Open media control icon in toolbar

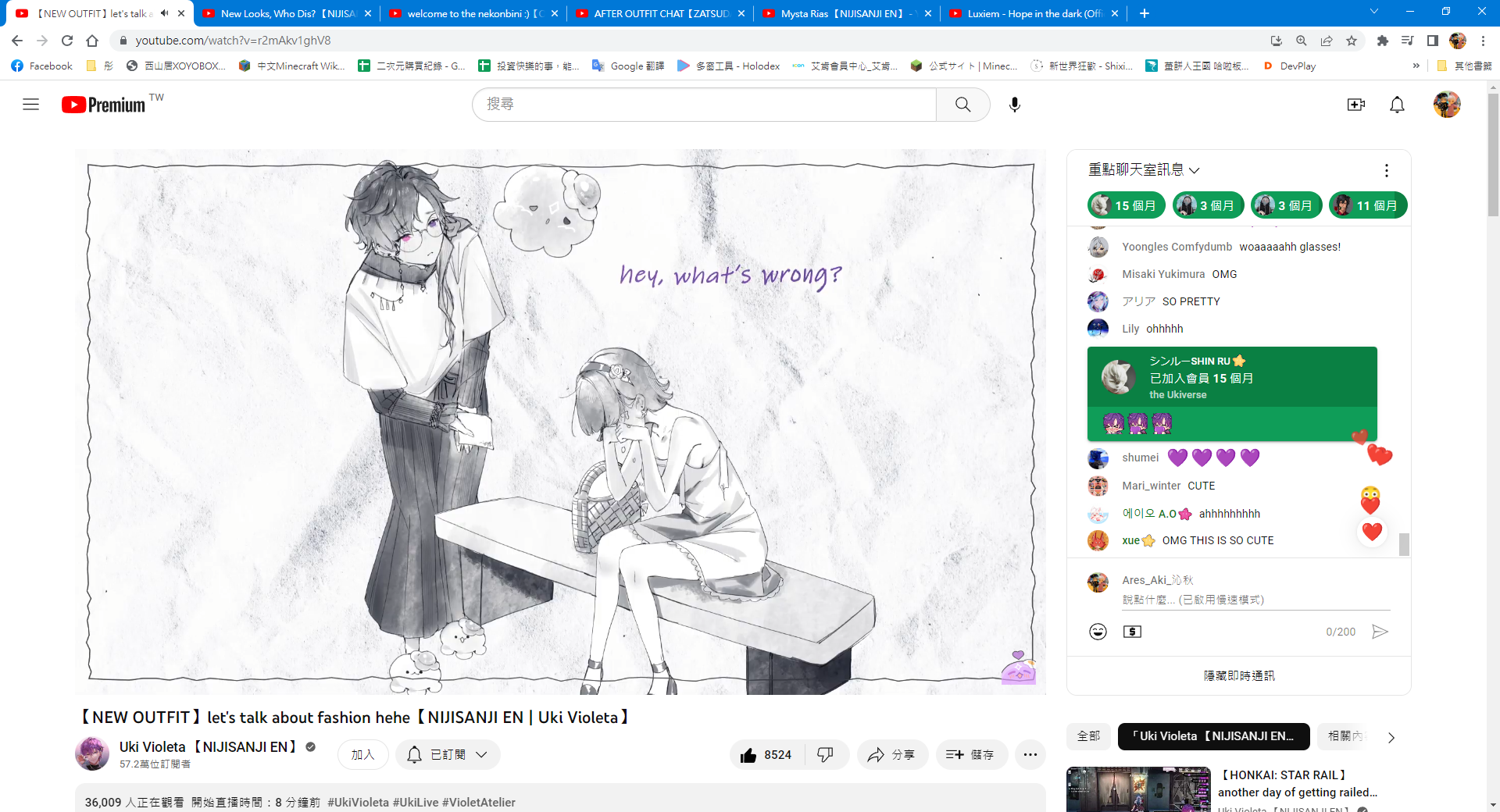[x=1407, y=41]
